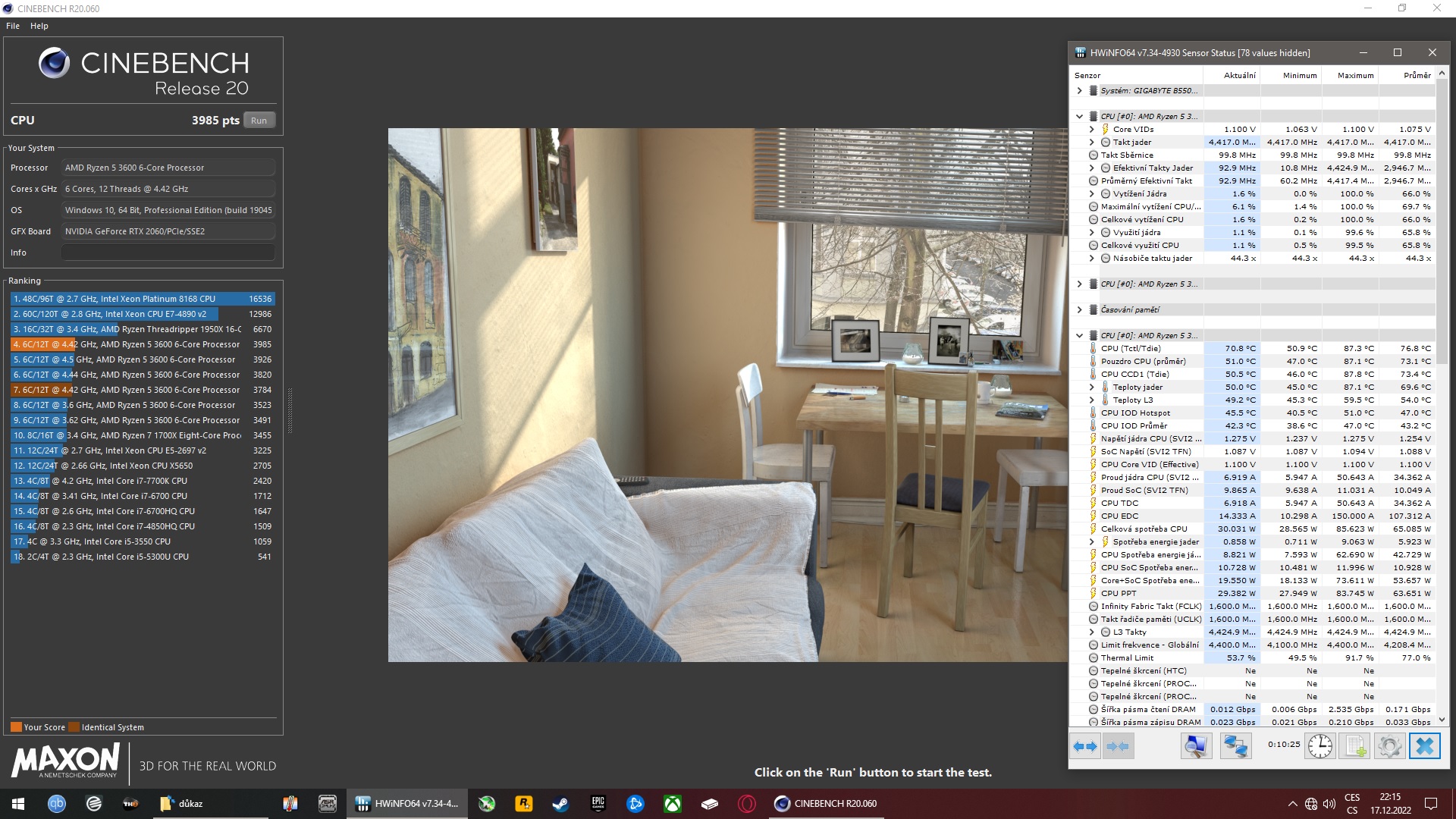Select ranking row 18 Intel Core i5-5300U

tap(143, 557)
